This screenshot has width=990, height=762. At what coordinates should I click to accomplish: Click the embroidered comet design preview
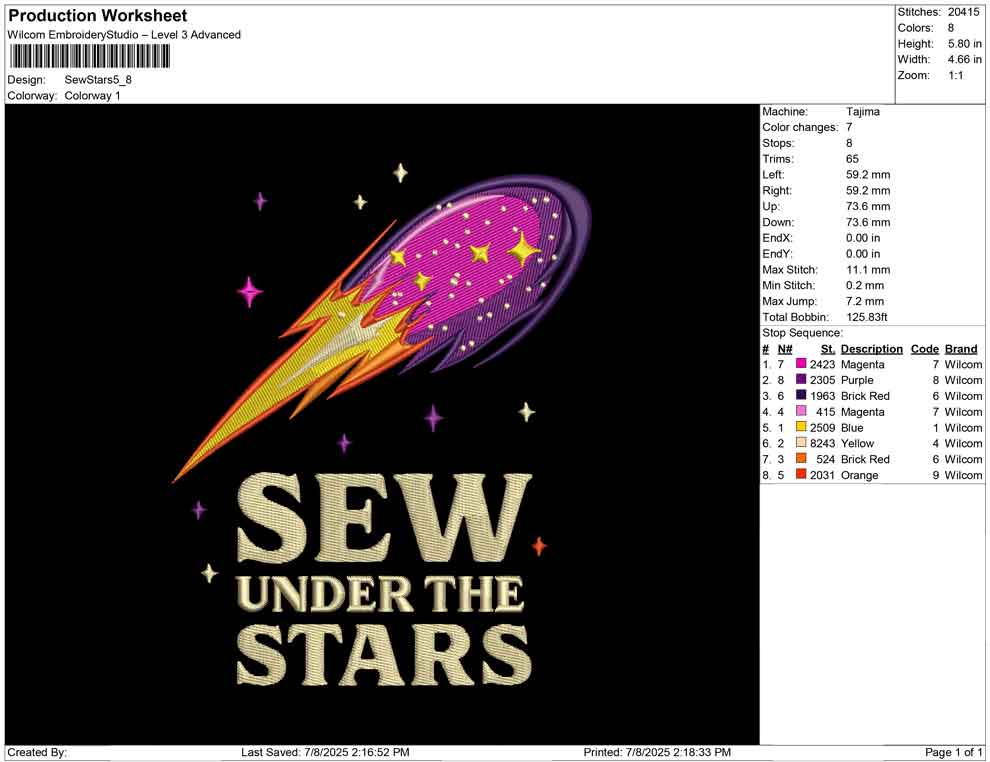click(x=382, y=424)
